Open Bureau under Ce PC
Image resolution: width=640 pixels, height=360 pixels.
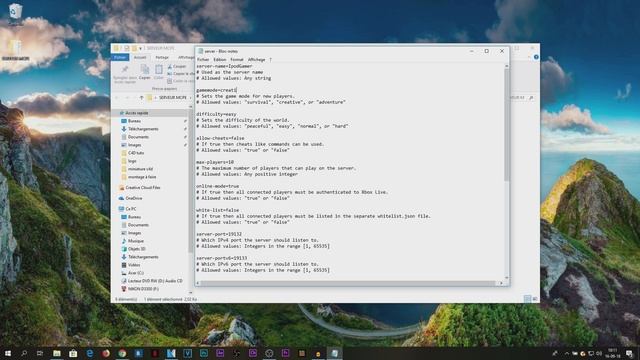134,217
